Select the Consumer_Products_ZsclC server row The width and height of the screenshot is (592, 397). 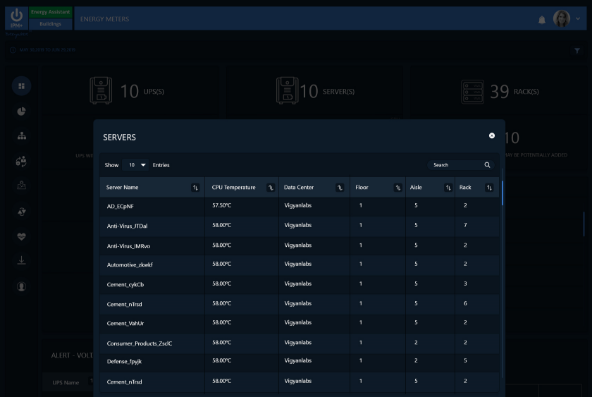pos(299,343)
